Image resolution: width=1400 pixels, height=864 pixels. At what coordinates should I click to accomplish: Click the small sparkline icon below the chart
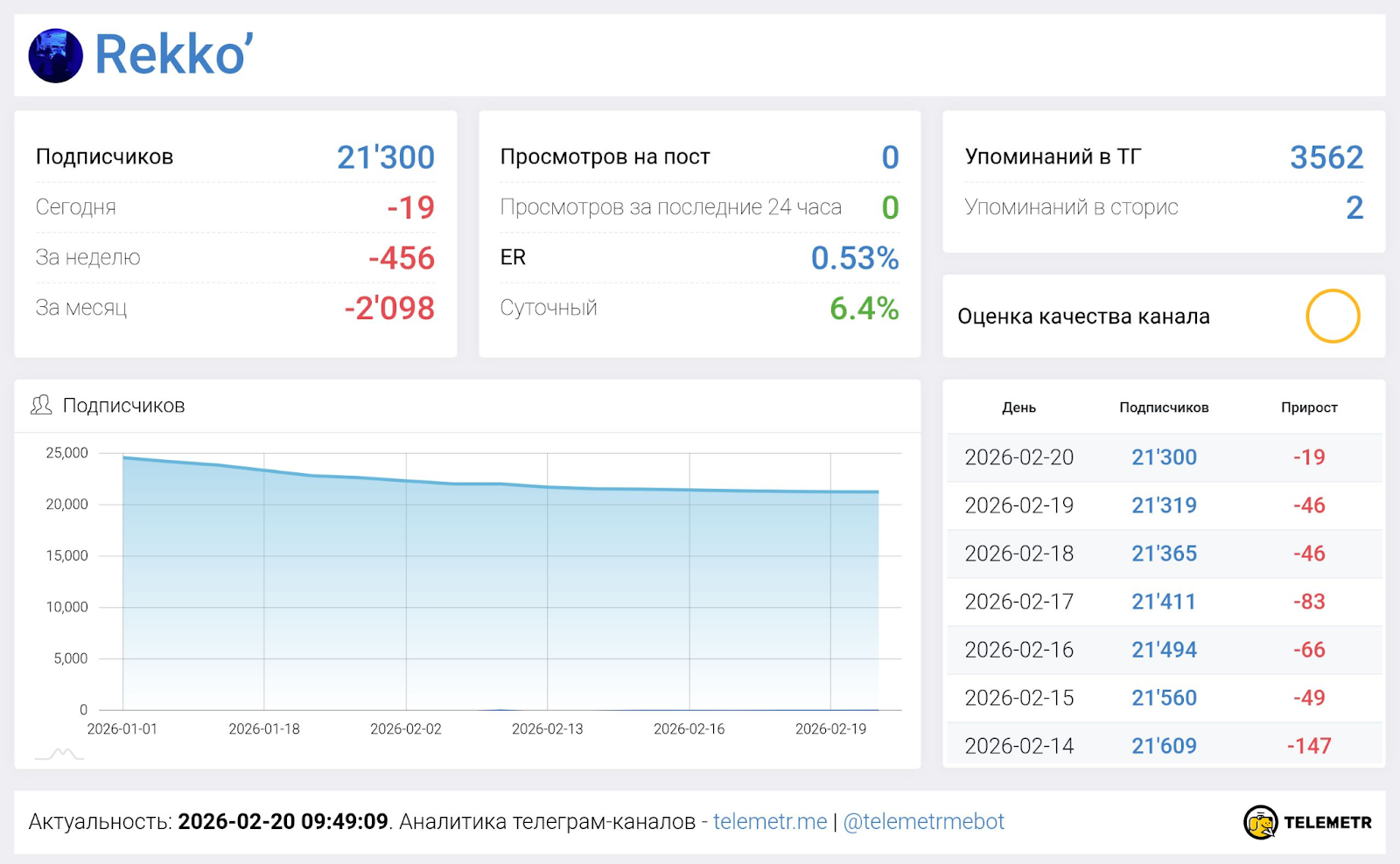(x=59, y=754)
